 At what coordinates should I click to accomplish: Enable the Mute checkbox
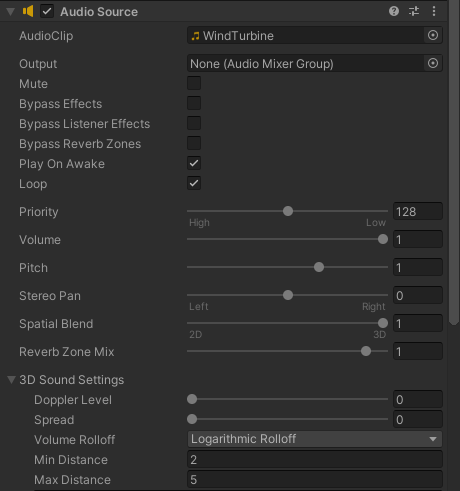click(194, 83)
